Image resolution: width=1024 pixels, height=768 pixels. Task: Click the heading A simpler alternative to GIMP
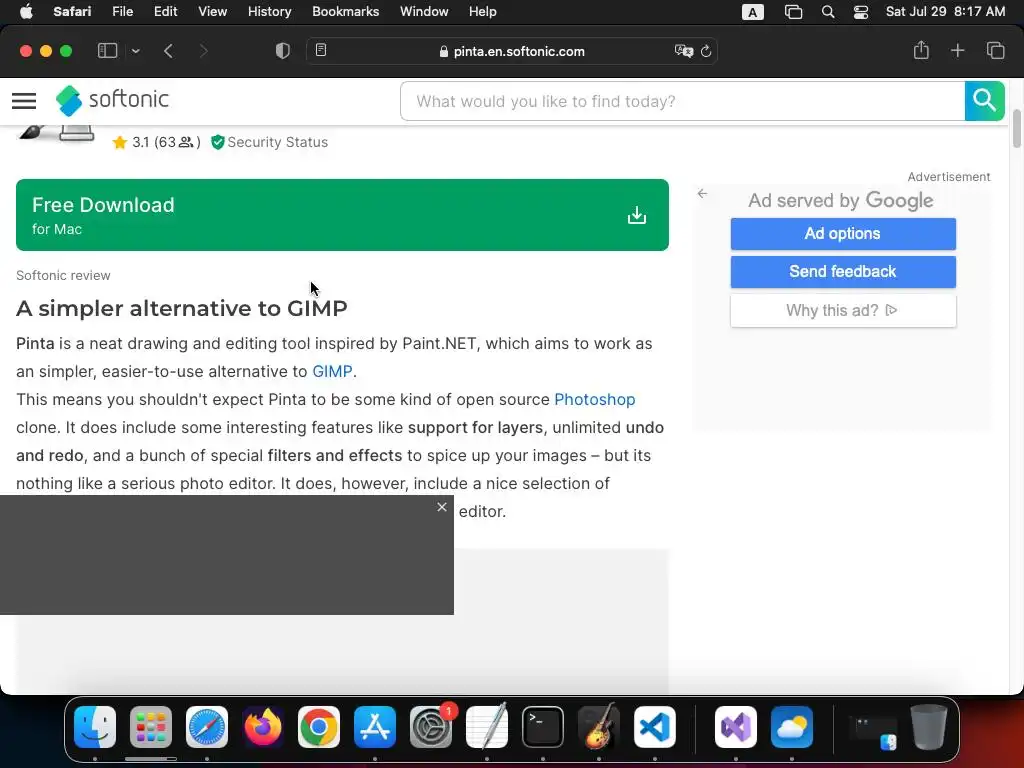(182, 308)
